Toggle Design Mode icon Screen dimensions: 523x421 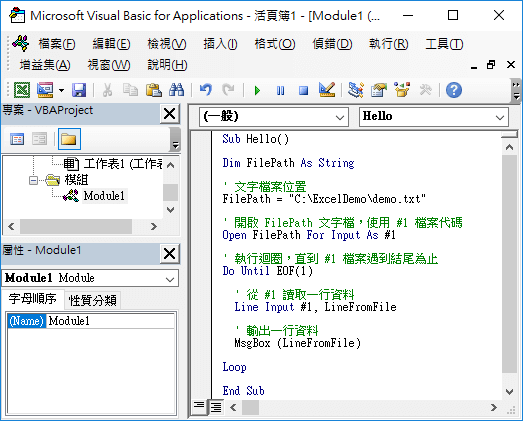pyautogui.click(x=327, y=90)
